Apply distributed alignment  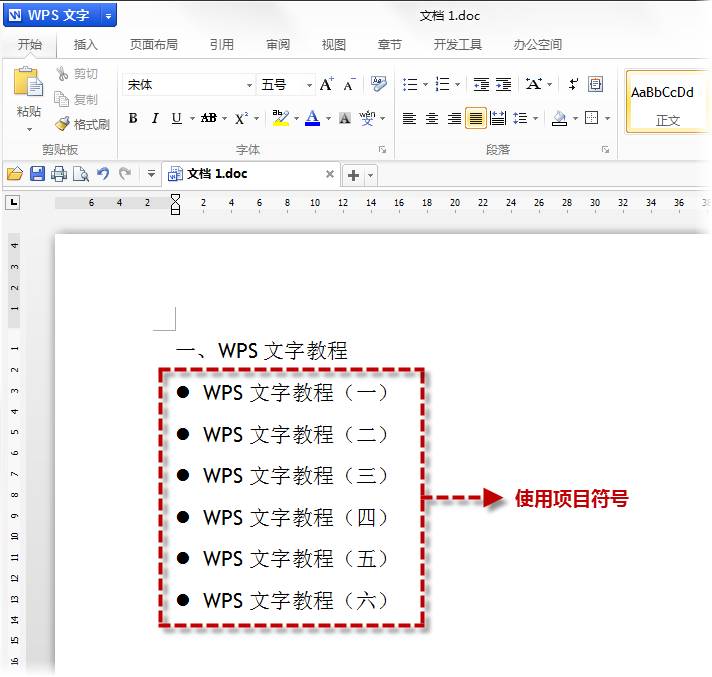[x=498, y=119]
